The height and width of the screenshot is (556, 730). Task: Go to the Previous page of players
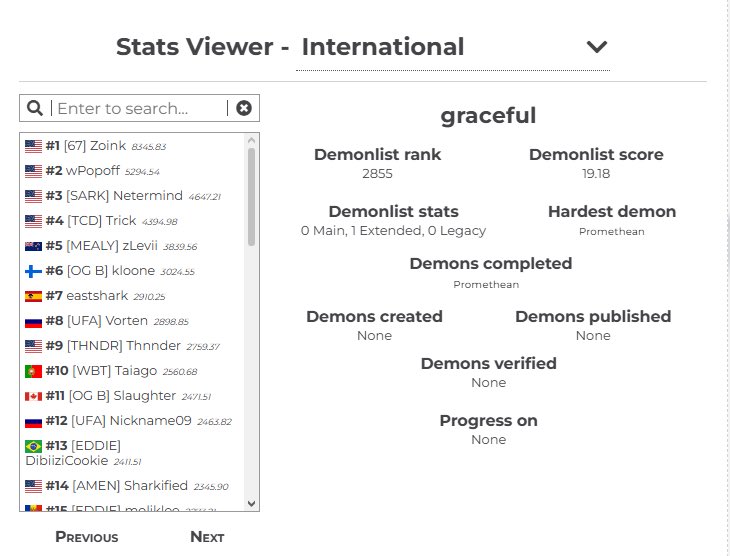point(87,537)
